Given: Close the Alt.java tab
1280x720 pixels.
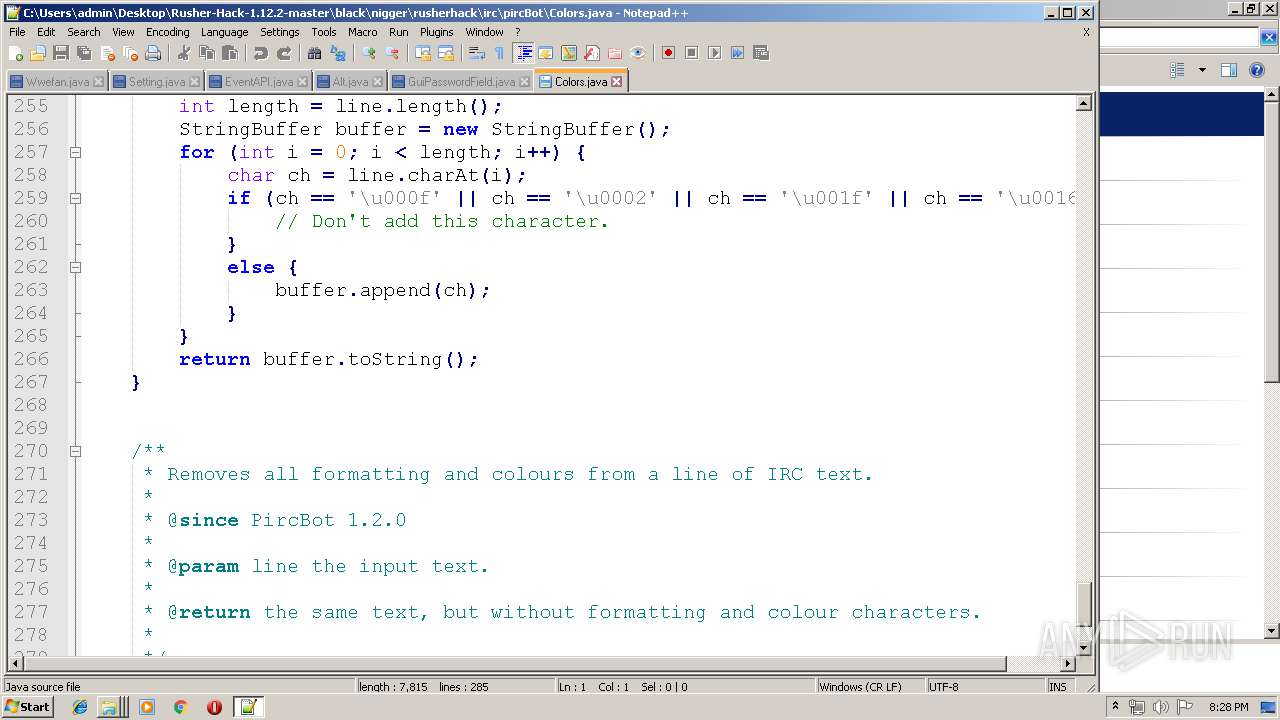Looking at the screenshot, I should [377, 81].
